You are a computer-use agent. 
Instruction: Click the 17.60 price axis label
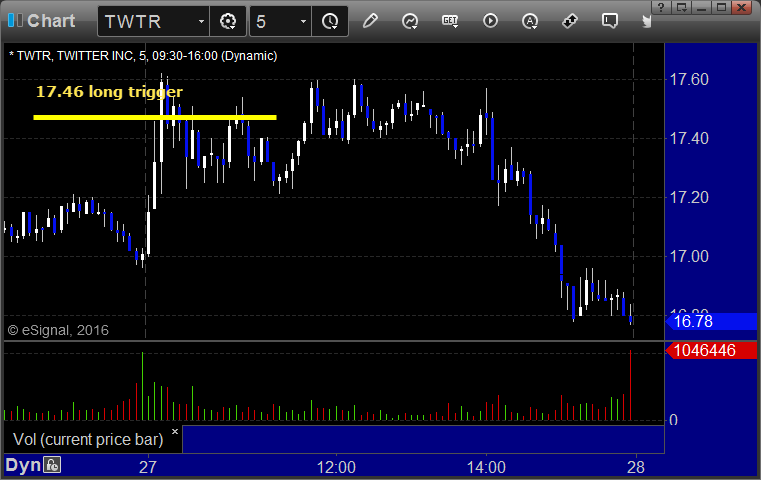[689, 79]
